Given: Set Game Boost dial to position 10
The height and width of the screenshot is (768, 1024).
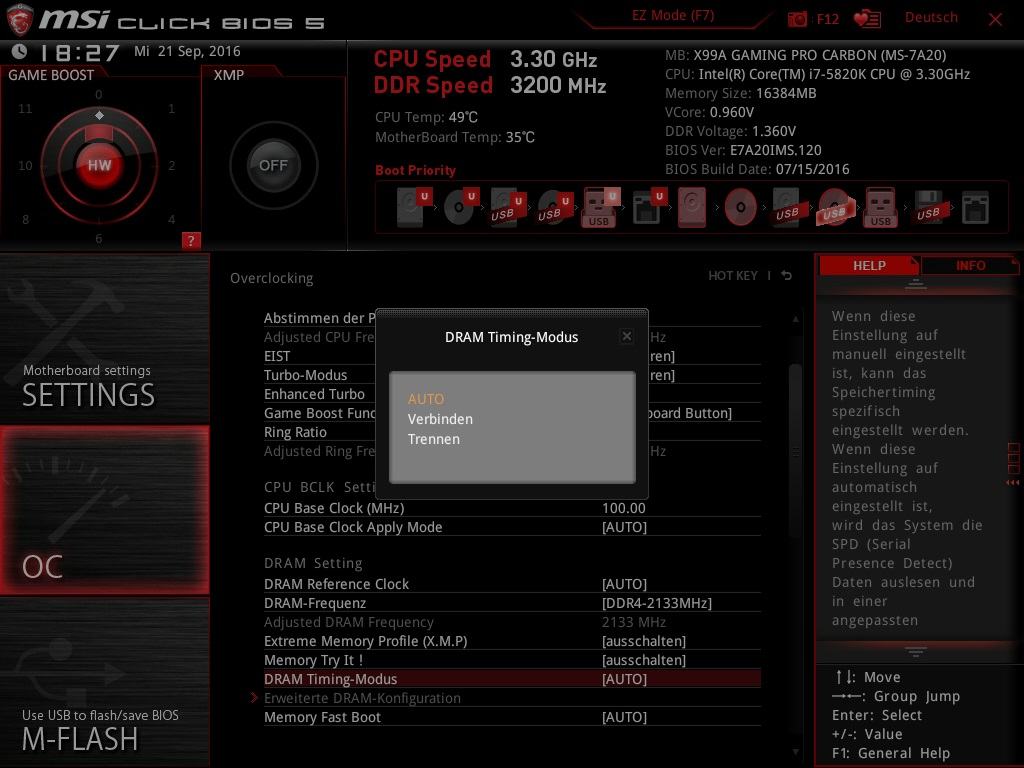Looking at the screenshot, I should [x=25, y=165].
